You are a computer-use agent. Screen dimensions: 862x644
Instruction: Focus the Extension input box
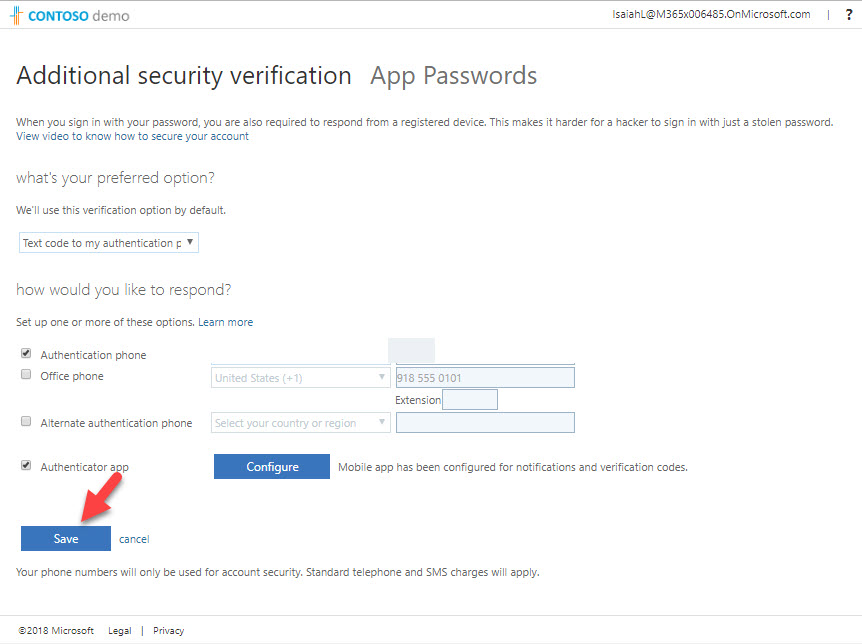469,400
